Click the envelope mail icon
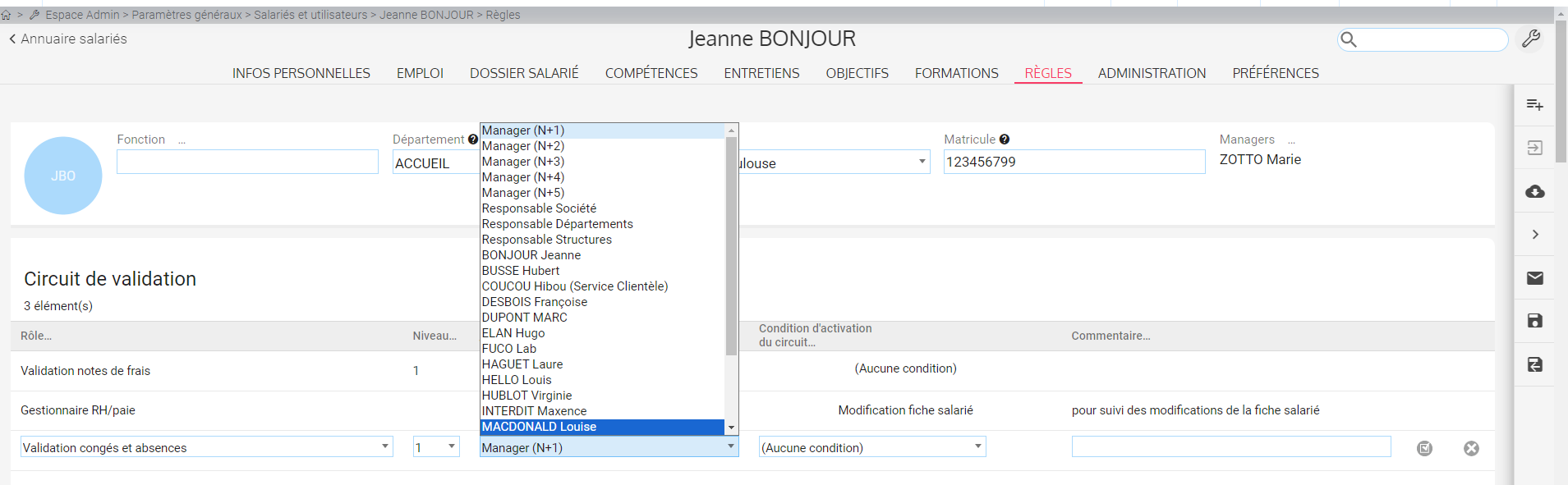This screenshot has width=1568, height=485. (1534, 278)
